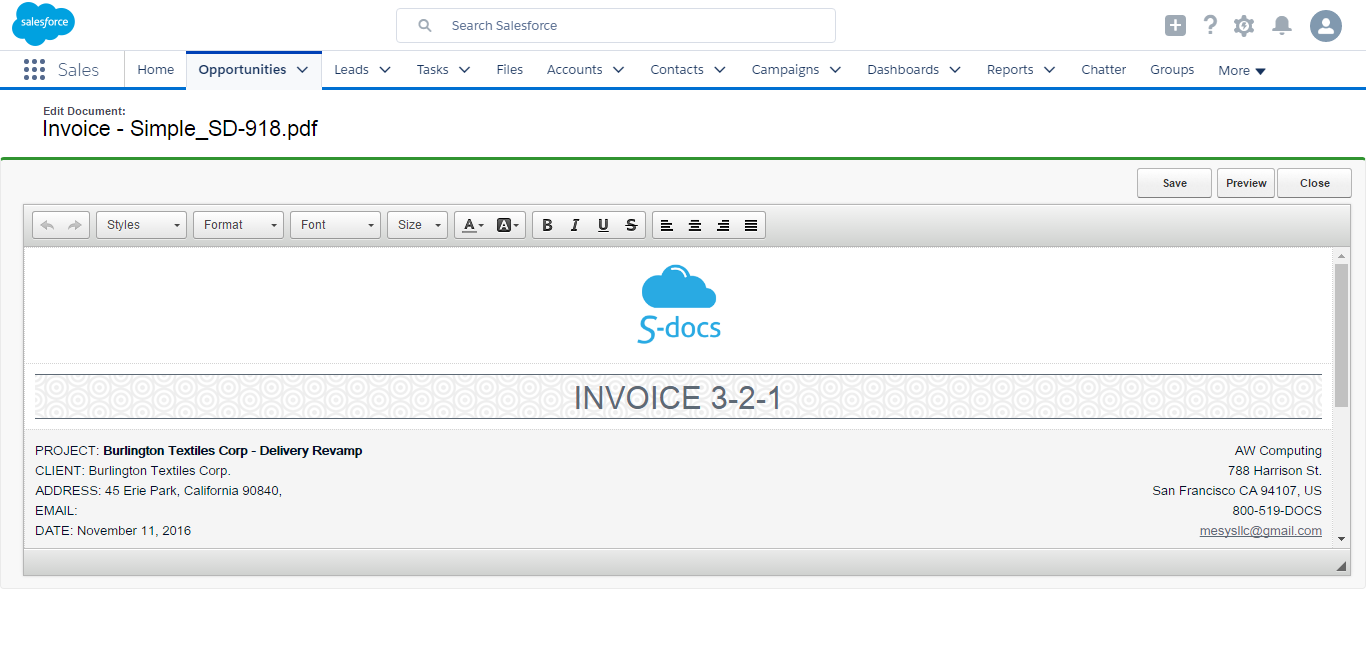Image resolution: width=1366 pixels, height=662 pixels.
Task: Open the Accounts tab
Action: click(575, 70)
